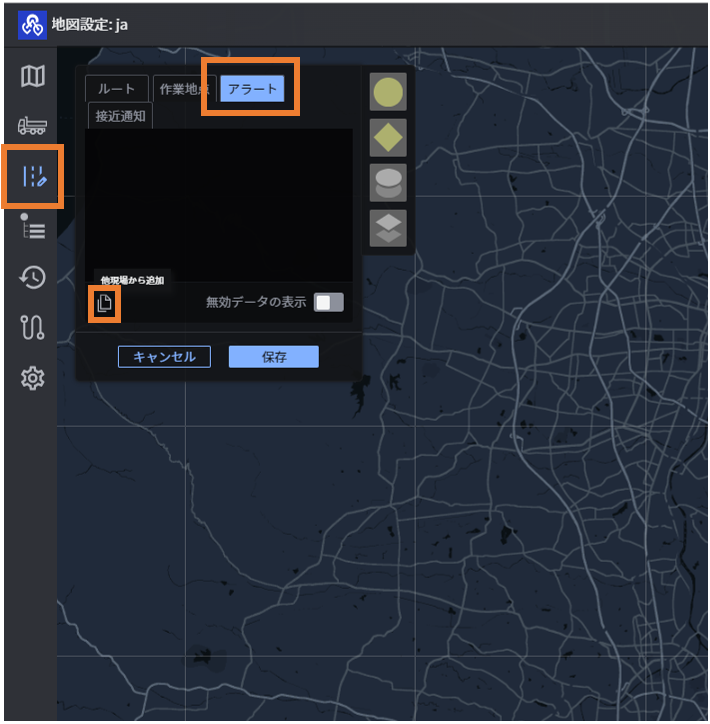Open the history clock sidebar icon
The height and width of the screenshot is (724, 710).
(x=32, y=278)
